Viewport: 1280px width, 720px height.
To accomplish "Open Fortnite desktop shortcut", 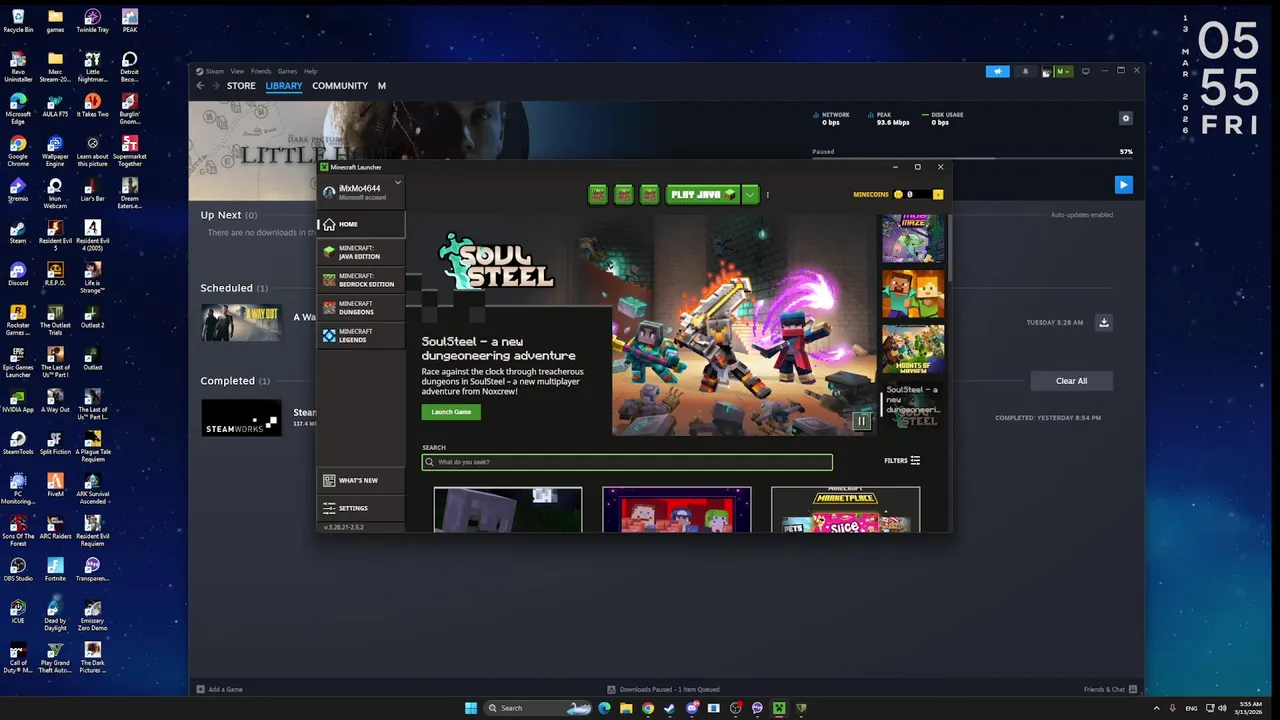I will [55, 569].
